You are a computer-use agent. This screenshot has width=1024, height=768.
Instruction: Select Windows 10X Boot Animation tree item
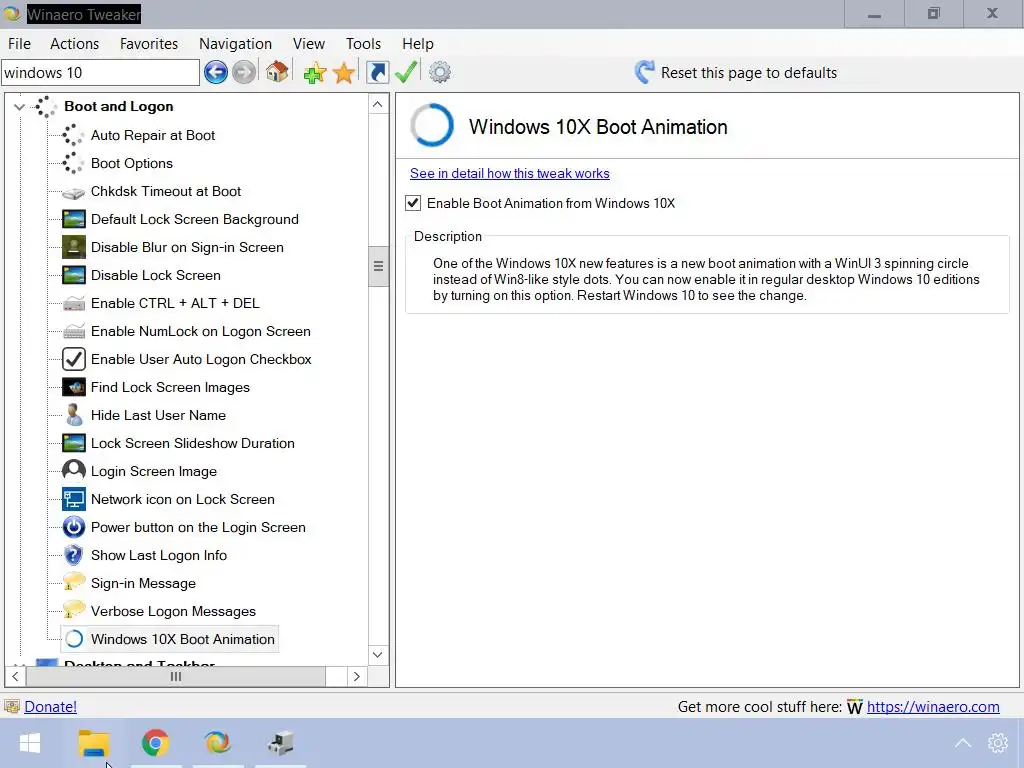click(x=182, y=639)
